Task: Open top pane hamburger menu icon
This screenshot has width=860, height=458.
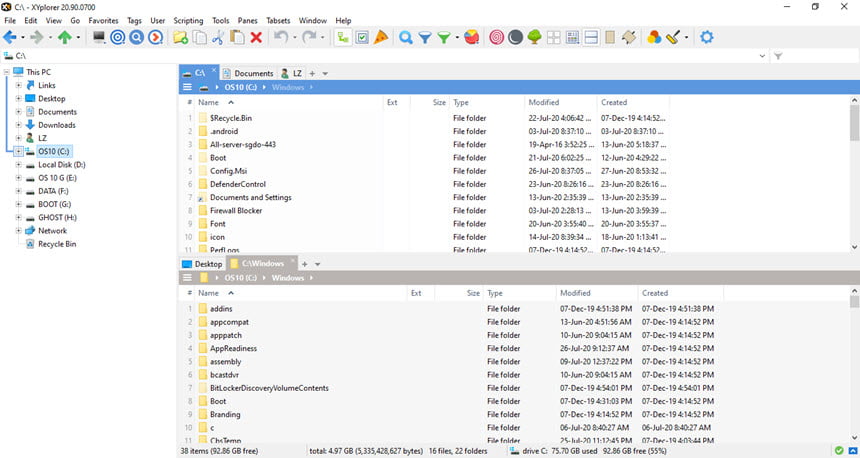Action: point(187,87)
